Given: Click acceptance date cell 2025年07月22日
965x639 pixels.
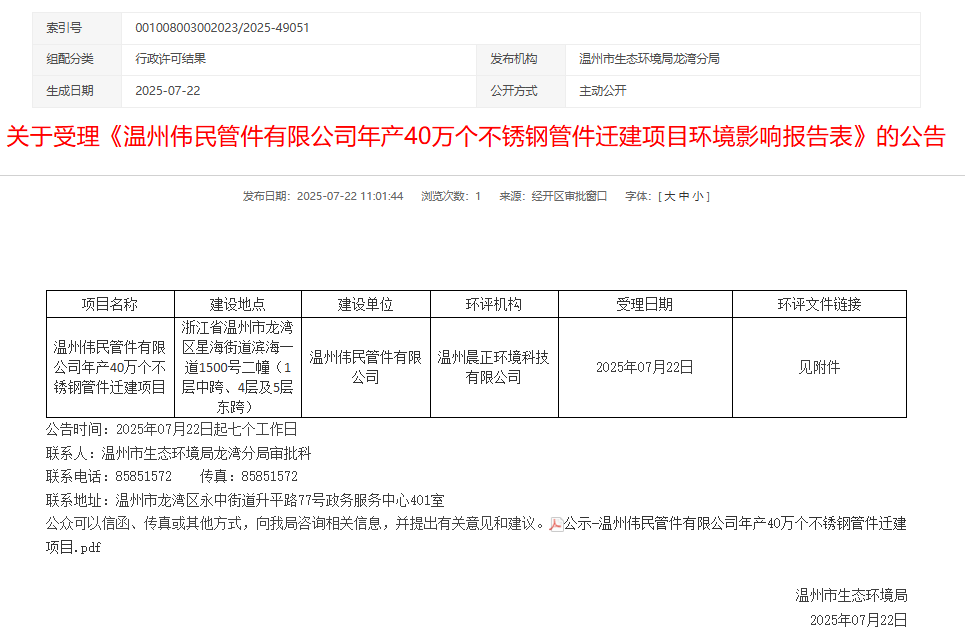Looking at the screenshot, I should (x=645, y=368).
